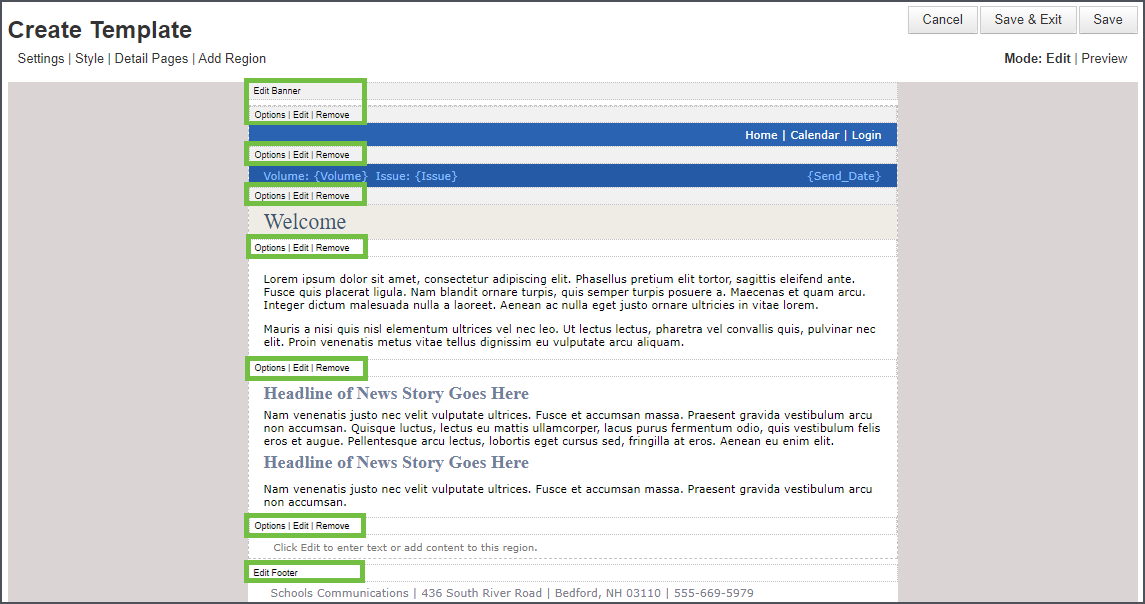
Task: Click 'Click Edit to enter text' placeholder text
Action: (405, 548)
